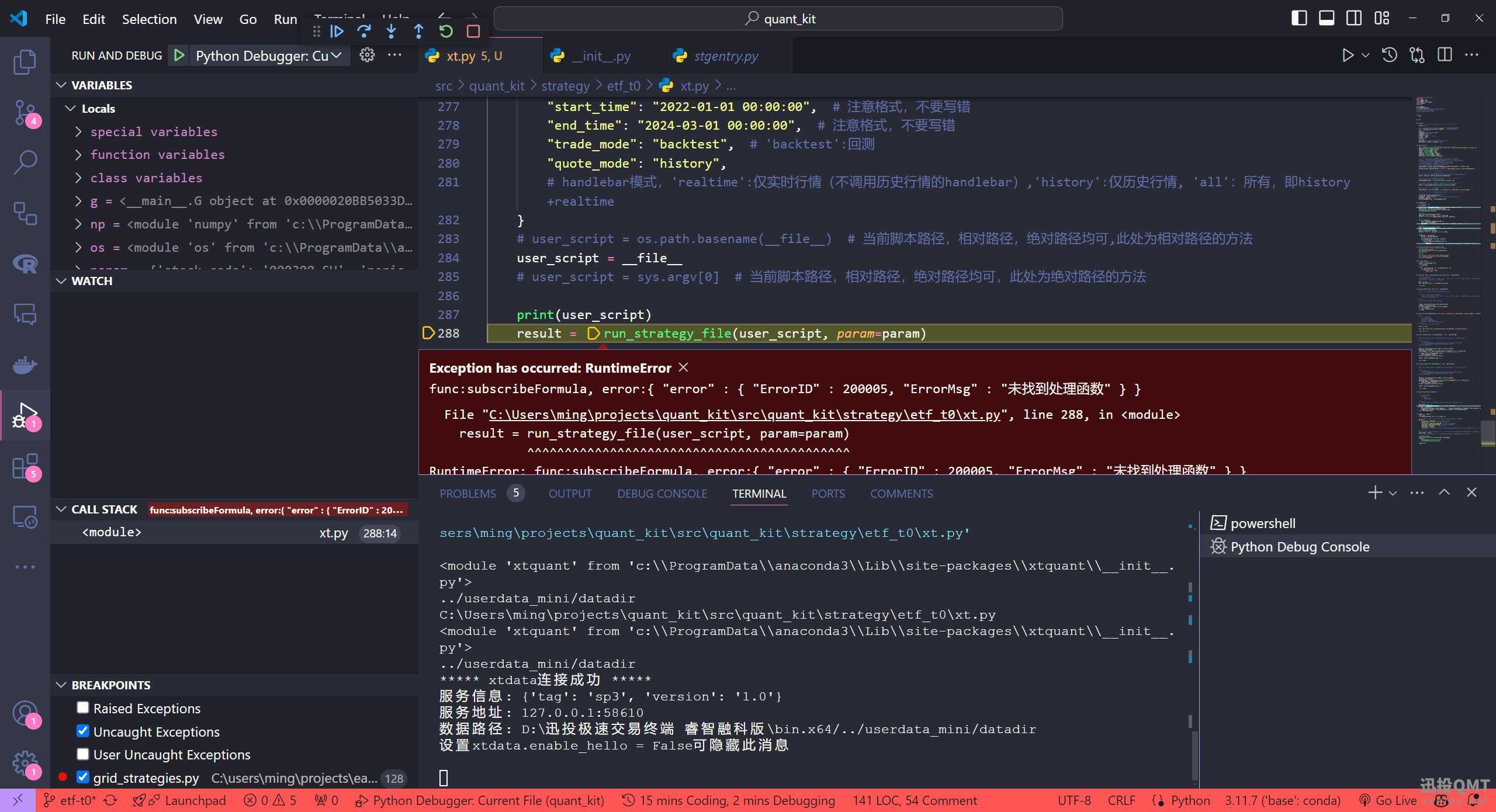The image size is (1496, 812).
Task: Open launch.json with gear icon
Action: (x=367, y=55)
